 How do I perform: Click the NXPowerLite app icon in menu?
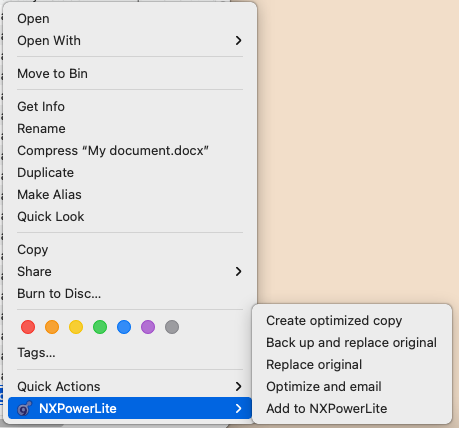(x=25, y=408)
